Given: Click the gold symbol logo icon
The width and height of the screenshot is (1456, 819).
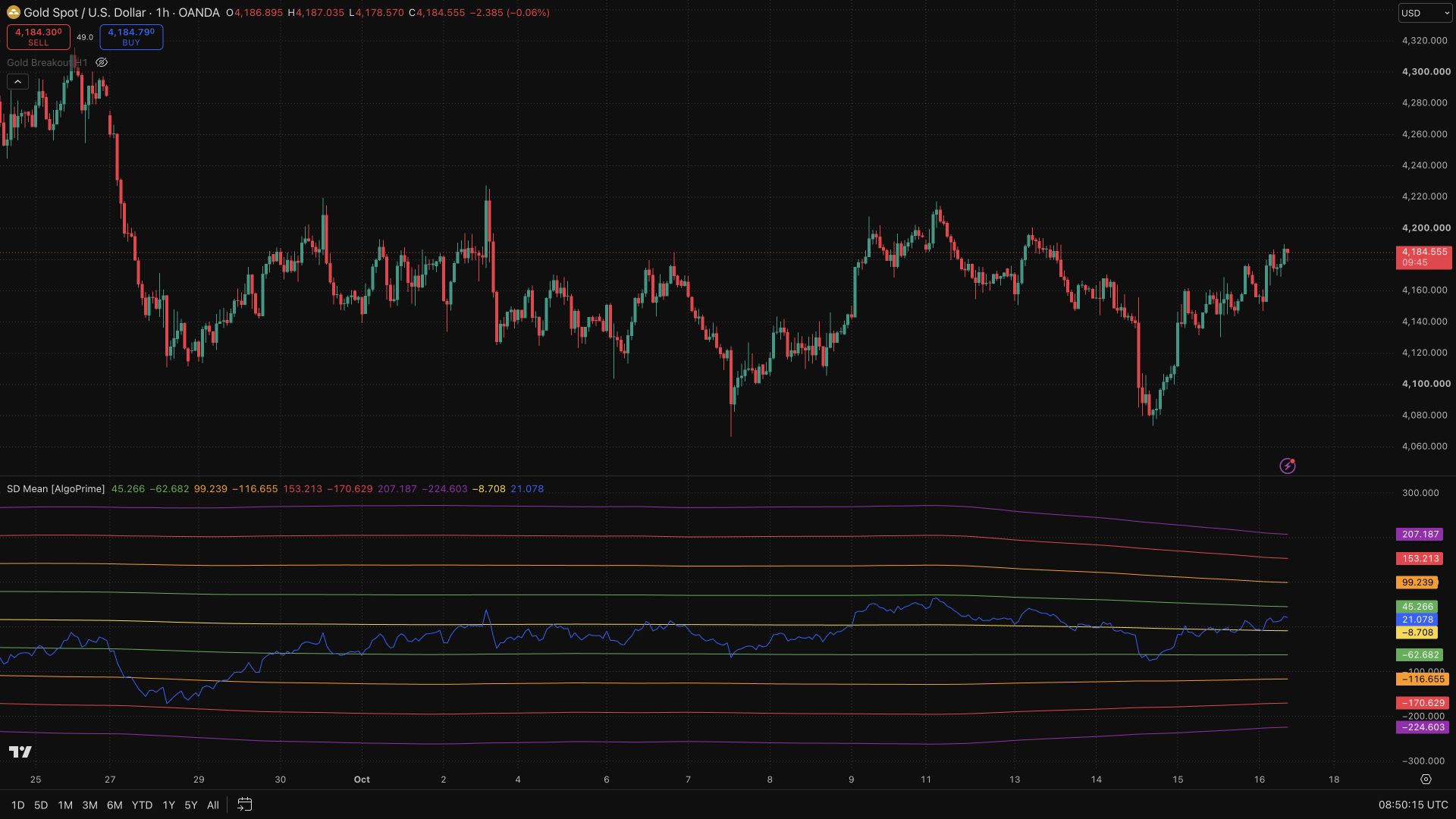Looking at the screenshot, I should coord(13,12).
